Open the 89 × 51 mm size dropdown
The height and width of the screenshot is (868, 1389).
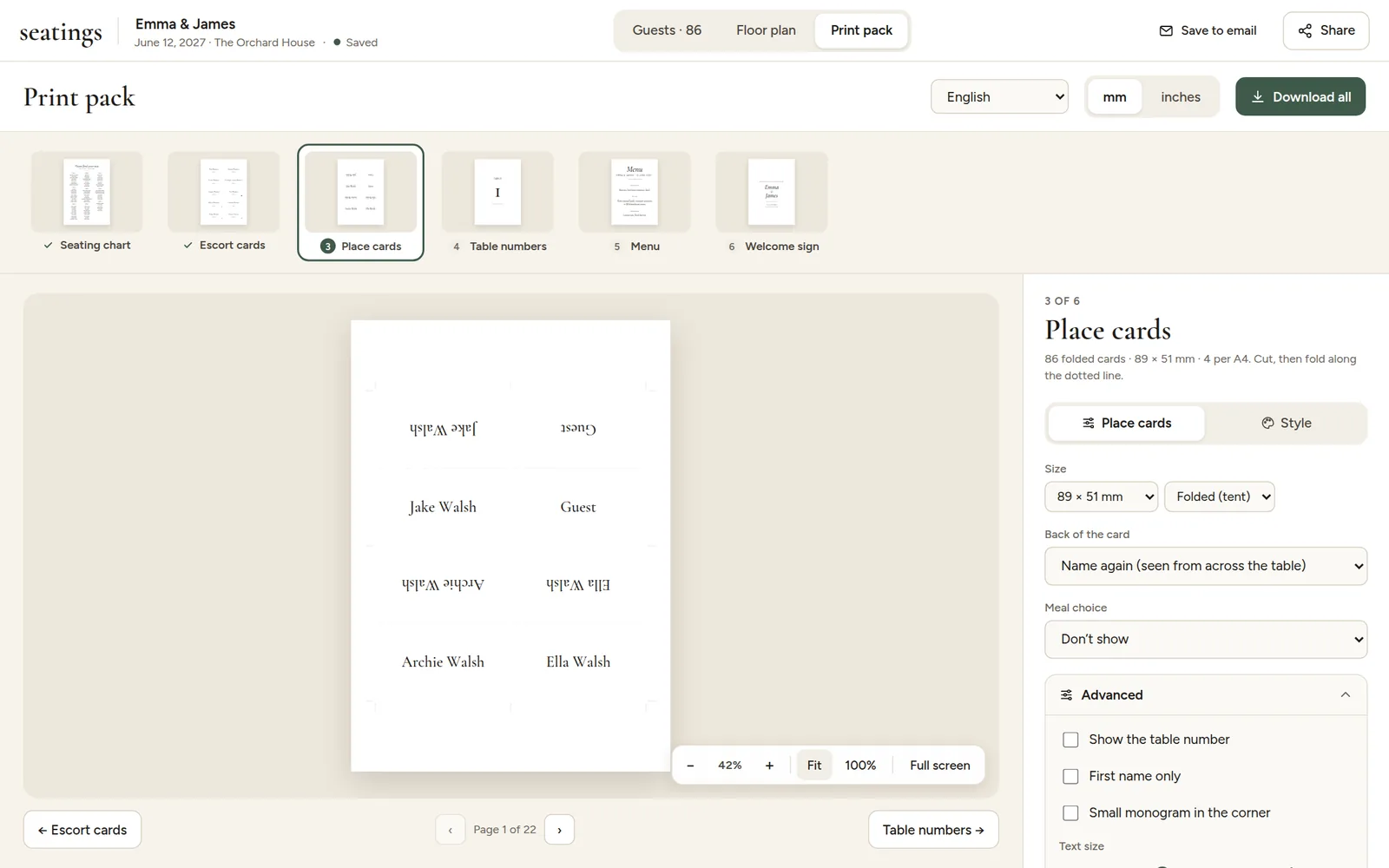click(1101, 496)
